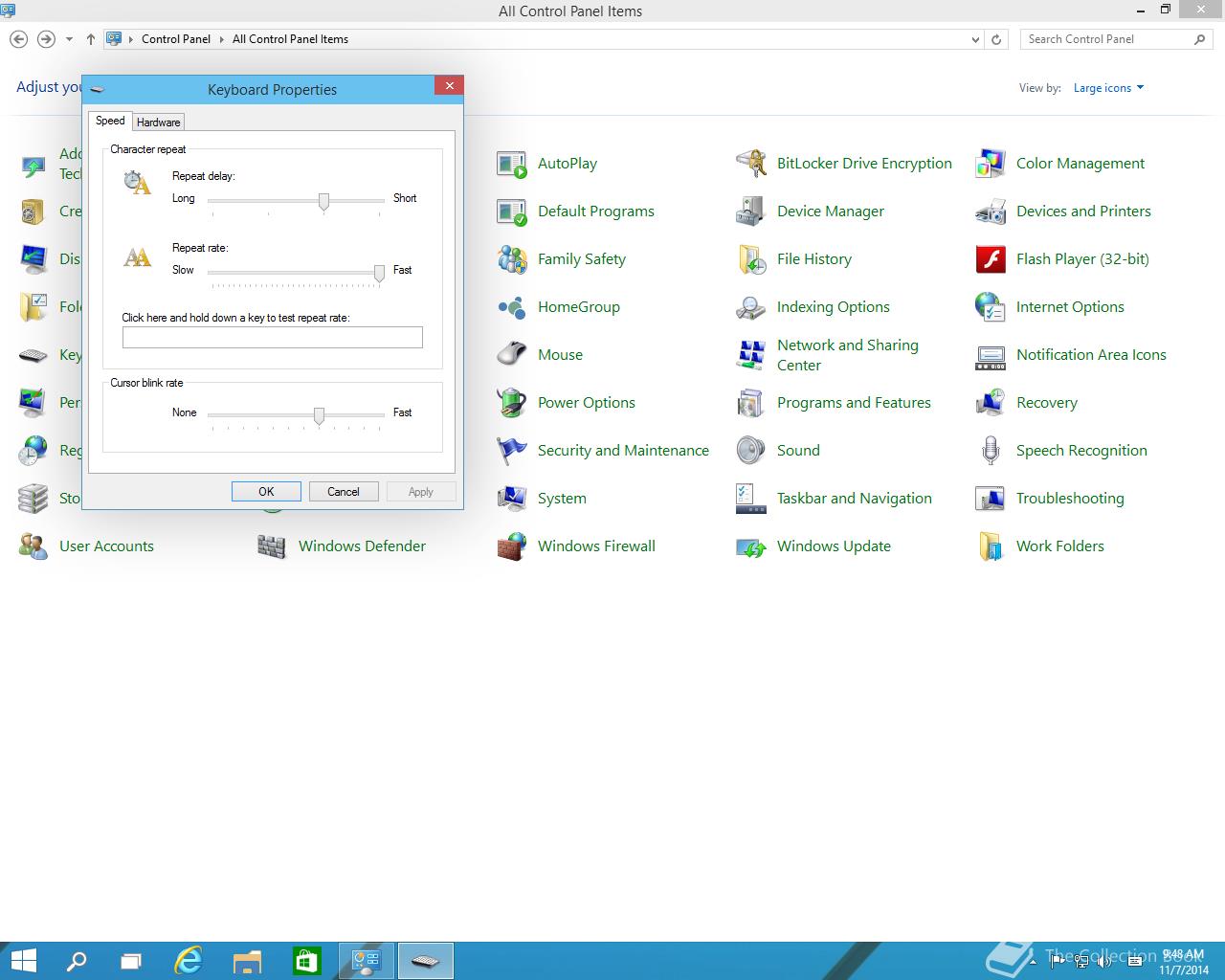Open the Power Options icon
The image size is (1225, 980).
tap(512, 403)
